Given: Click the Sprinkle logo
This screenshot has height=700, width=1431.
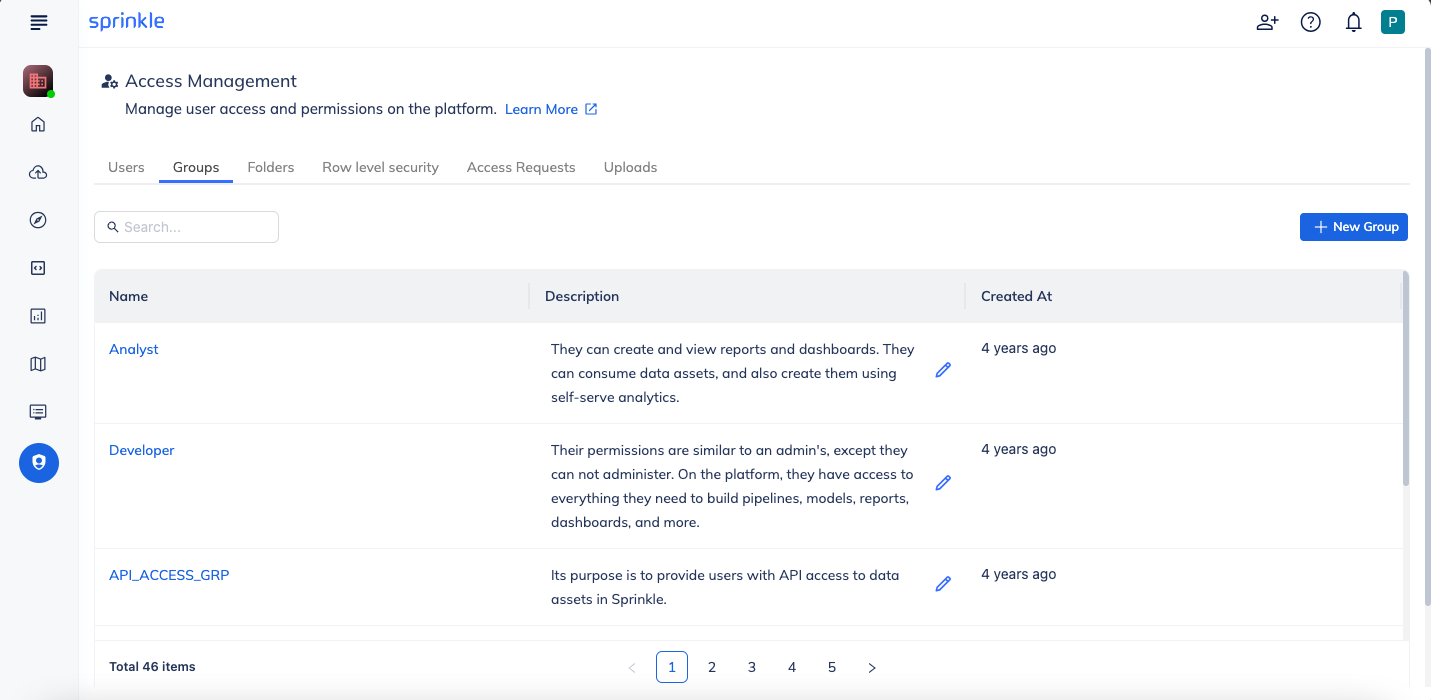Looking at the screenshot, I should tap(126, 21).
